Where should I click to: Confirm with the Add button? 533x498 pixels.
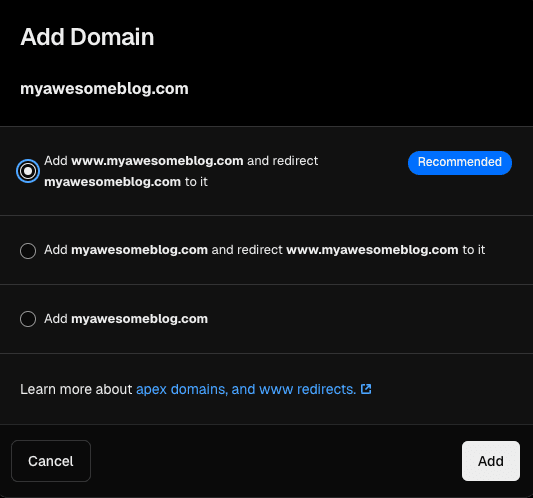[491, 461]
